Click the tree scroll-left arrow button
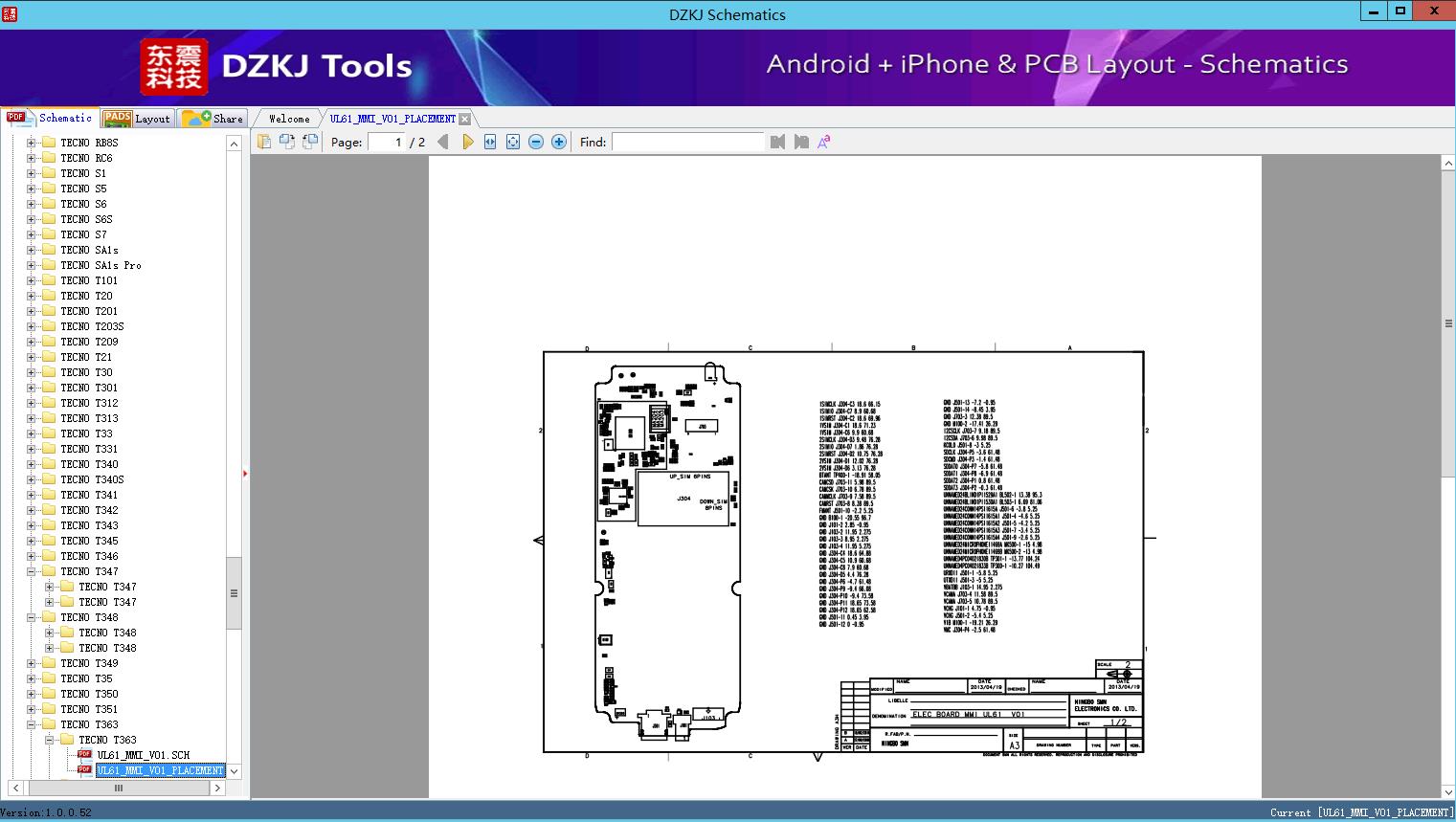1456x822 pixels. coord(14,789)
